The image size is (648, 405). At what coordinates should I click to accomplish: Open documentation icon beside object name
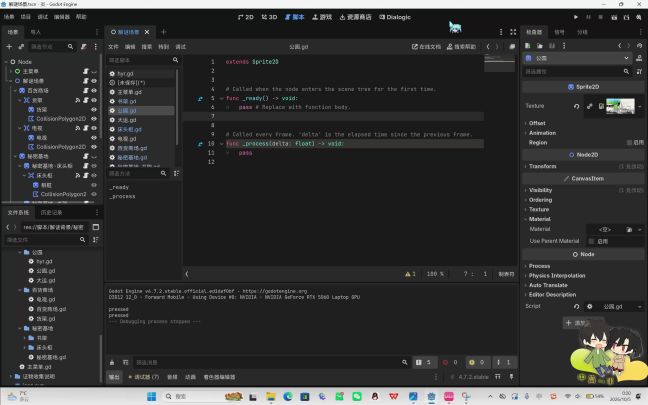coord(639,58)
